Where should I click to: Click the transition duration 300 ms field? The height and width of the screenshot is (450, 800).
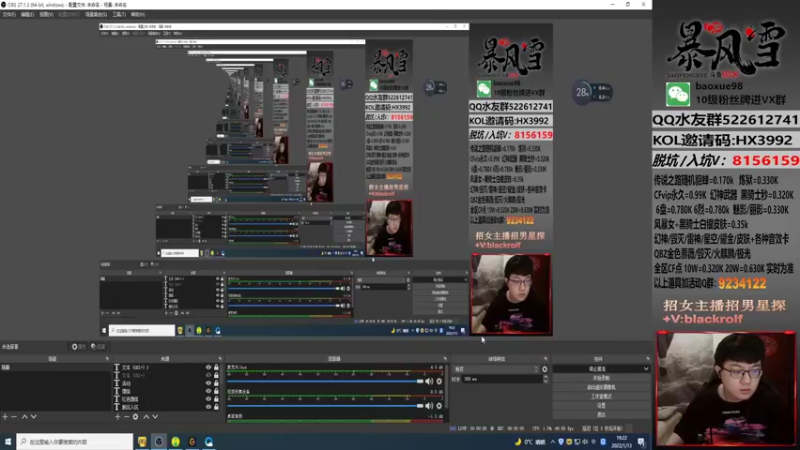point(502,379)
